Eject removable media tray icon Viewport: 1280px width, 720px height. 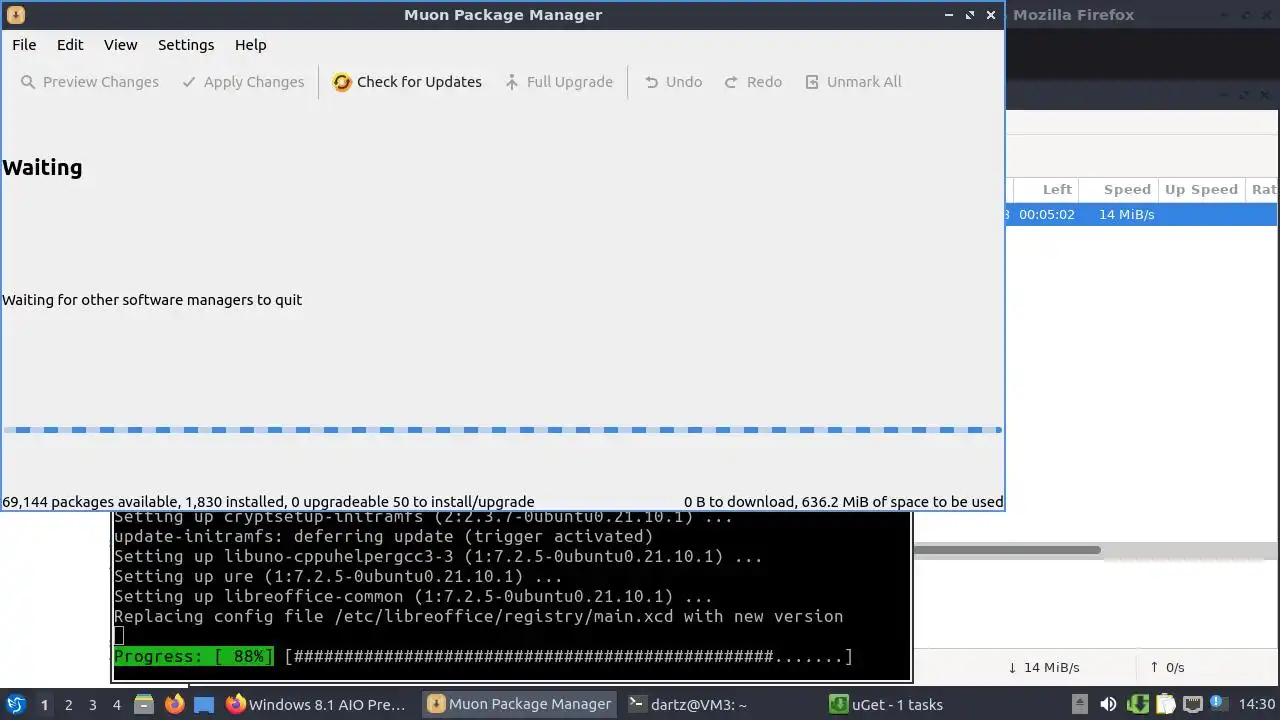click(1079, 704)
